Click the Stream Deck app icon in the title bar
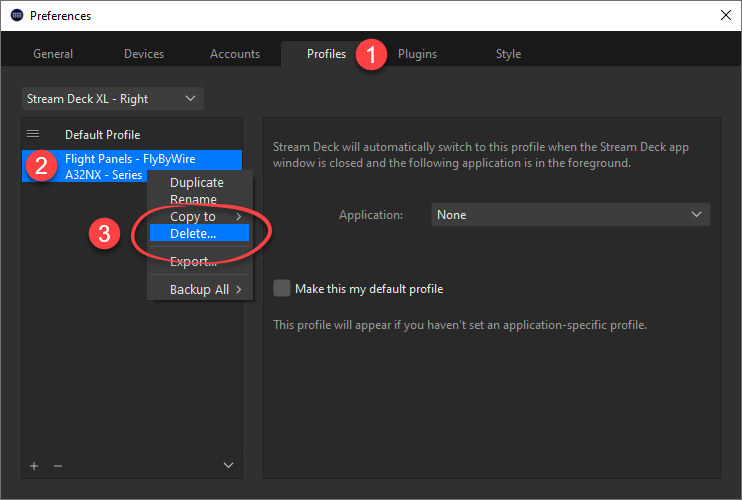Screen dimensions: 742x500 [x=17, y=15]
